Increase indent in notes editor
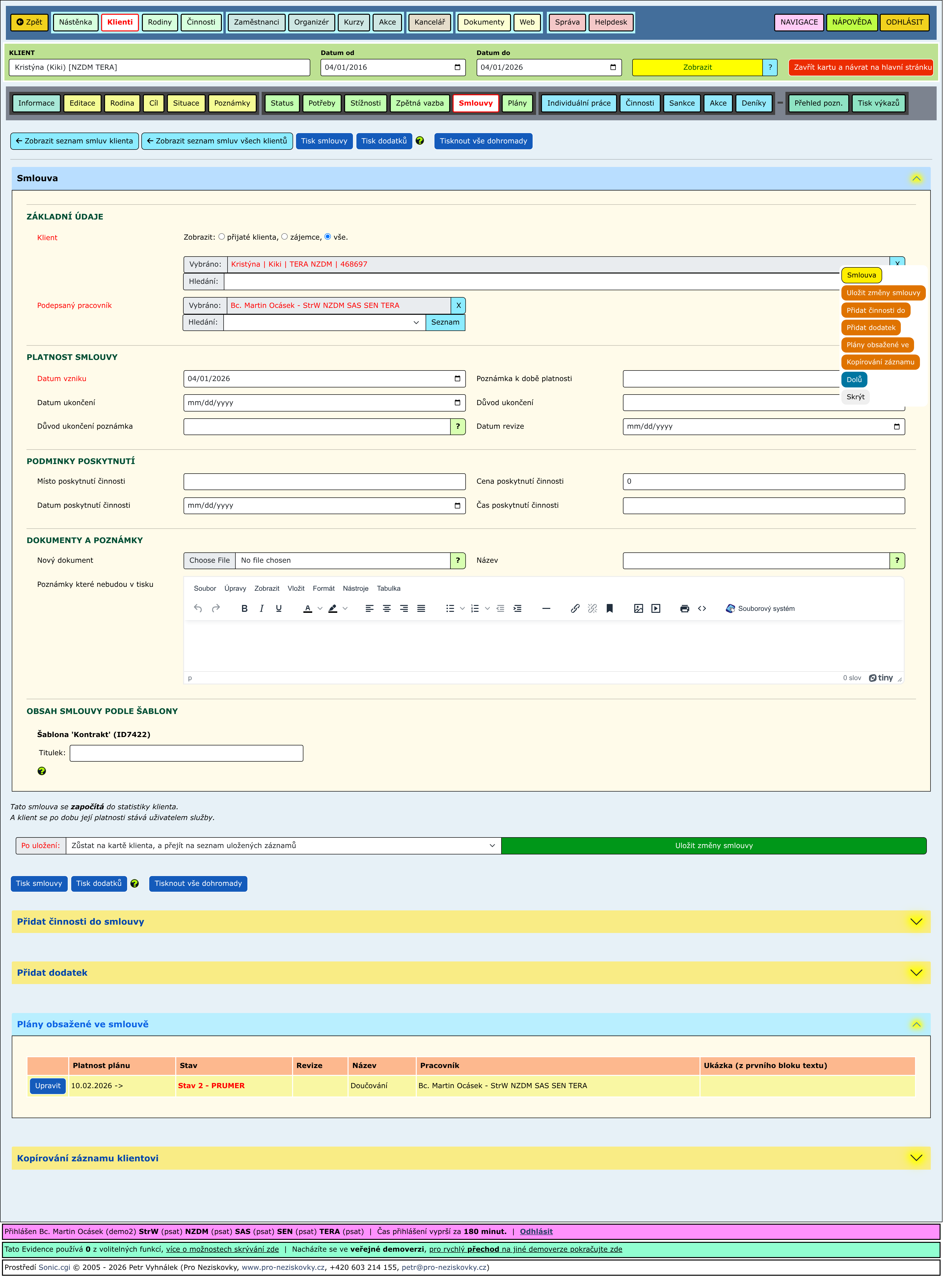The width and height of the screenshot is (944, 1288). pos(518,609)
